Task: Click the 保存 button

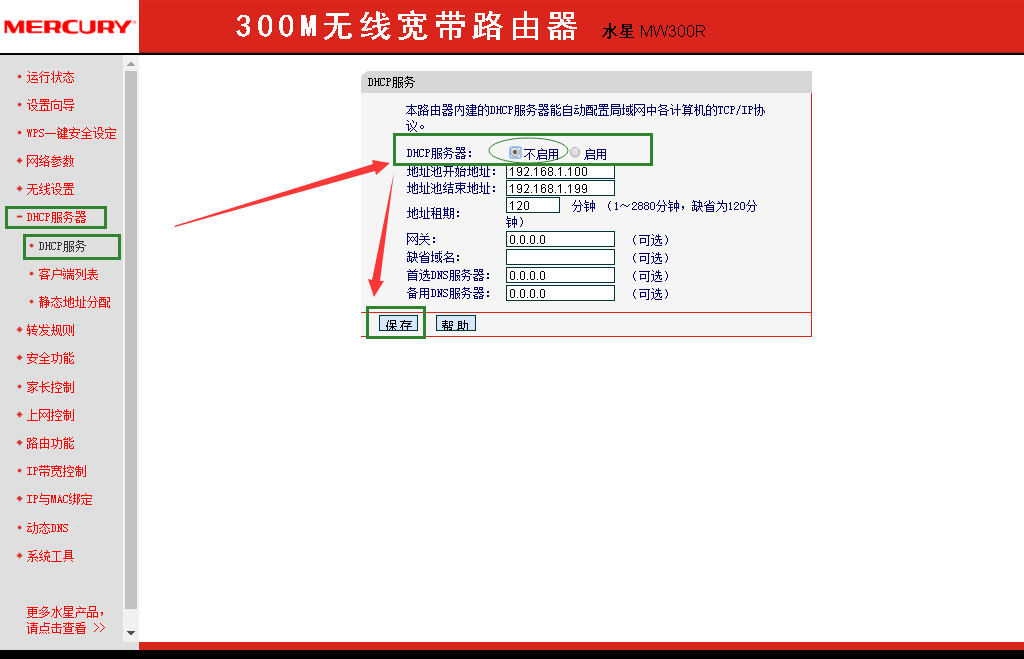Action: tap(398, 324)
